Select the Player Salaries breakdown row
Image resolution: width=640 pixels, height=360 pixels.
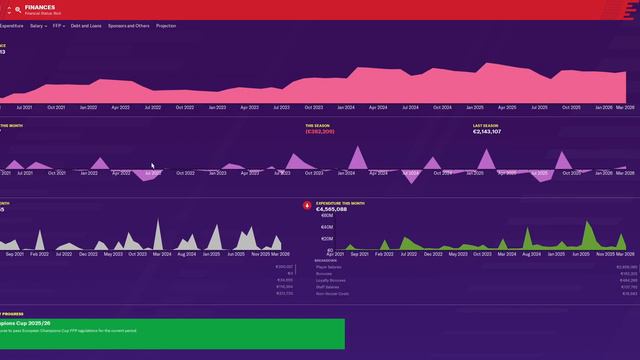(x=476, y=267)
